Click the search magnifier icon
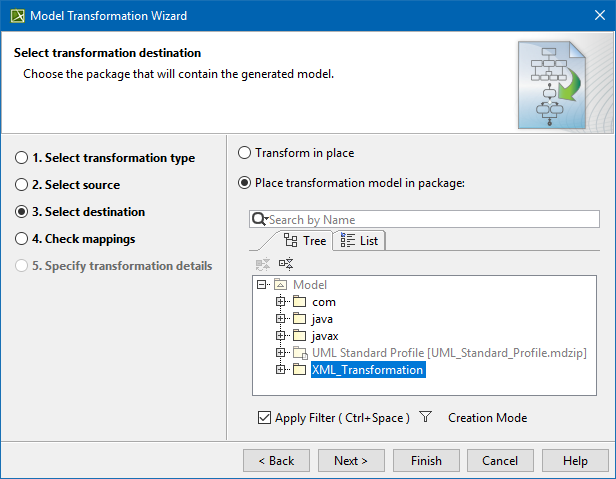Screen dimensions: 616x479 pos(259,219)
